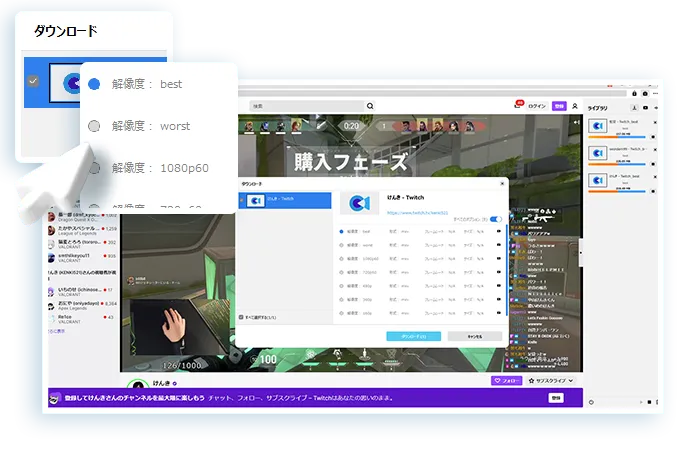Select the 360p resolution radio in the dialog
Viewport: 684px width, 449px height.
[341, 300]
